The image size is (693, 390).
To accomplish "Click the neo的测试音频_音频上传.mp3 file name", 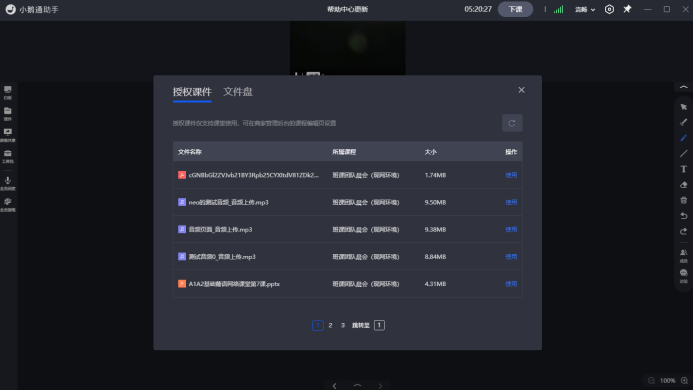I will (x=228, y=202).
